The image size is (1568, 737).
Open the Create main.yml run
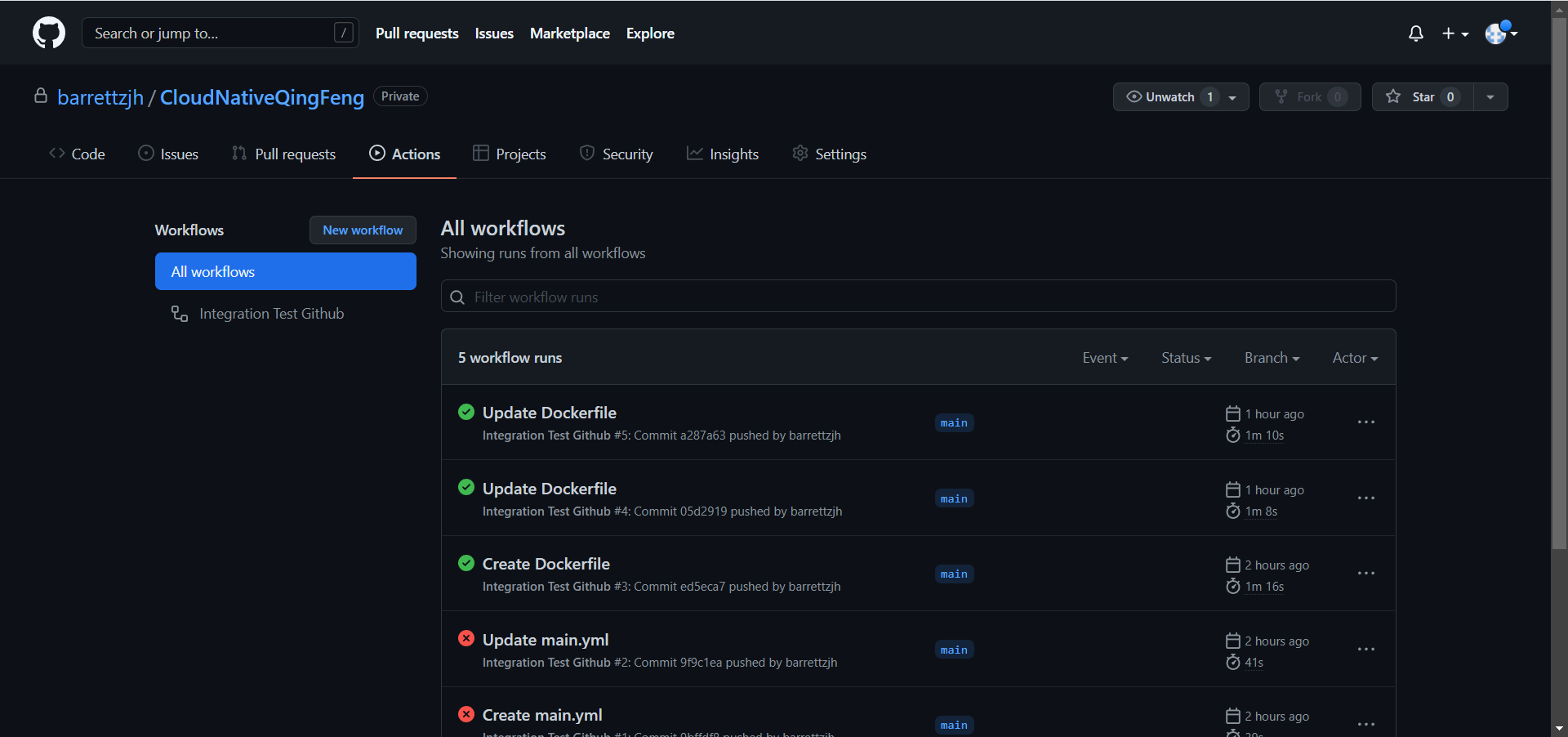coord(542,715)
